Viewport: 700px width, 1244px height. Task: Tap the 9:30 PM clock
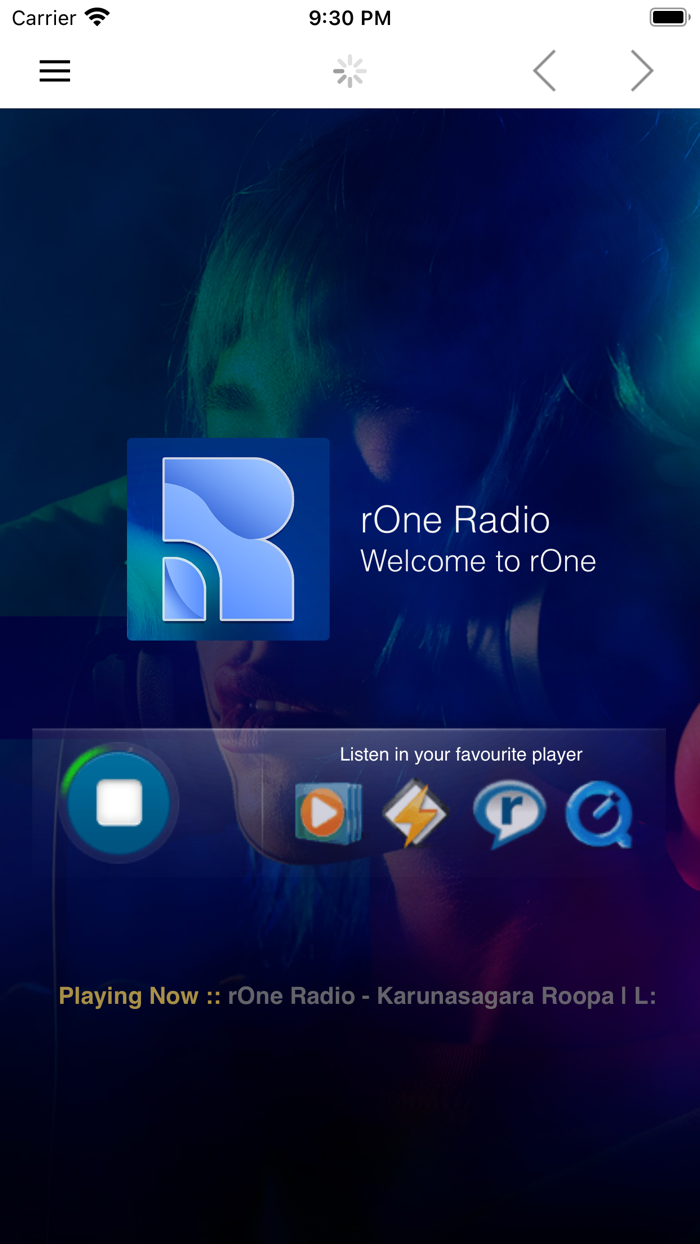click(x=350, y=18)
